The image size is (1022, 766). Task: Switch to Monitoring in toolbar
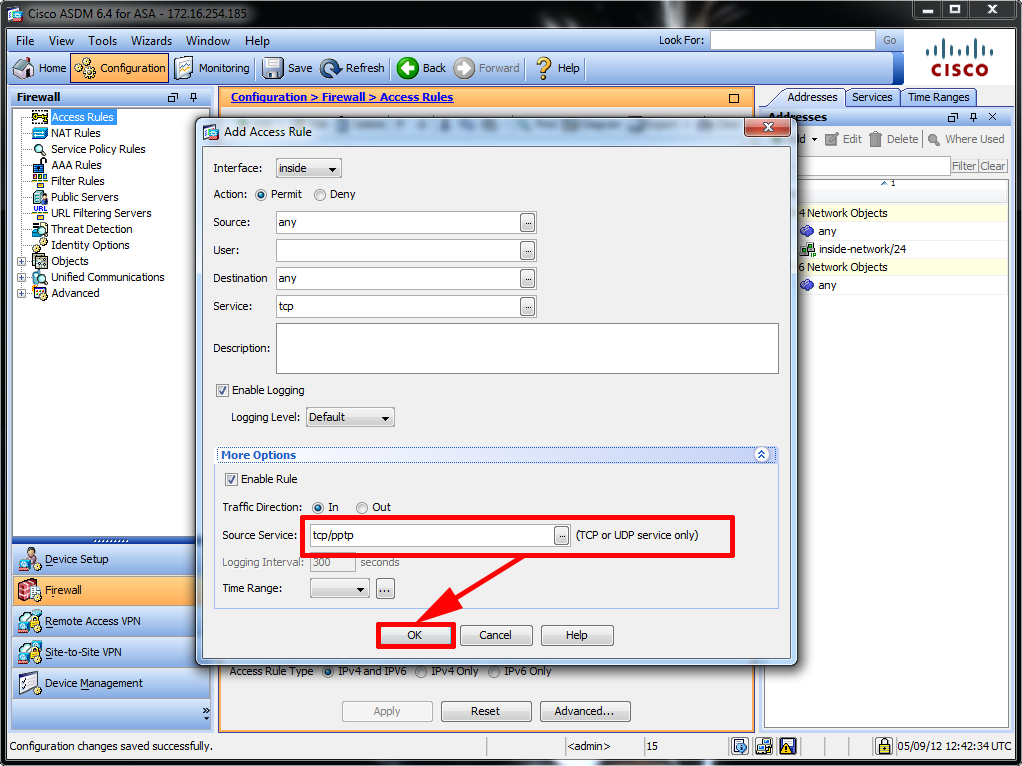212,68
